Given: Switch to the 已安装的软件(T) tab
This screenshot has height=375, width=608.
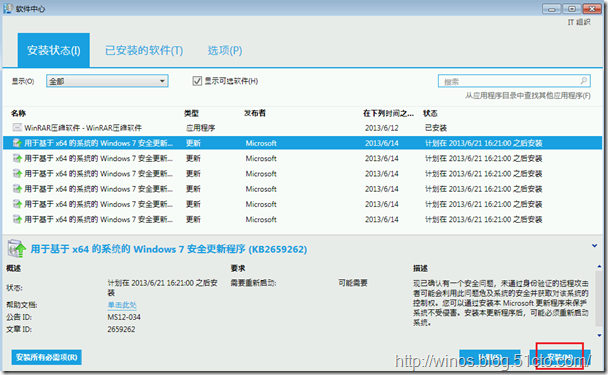Looking at the screenshot, I should 144,50.
